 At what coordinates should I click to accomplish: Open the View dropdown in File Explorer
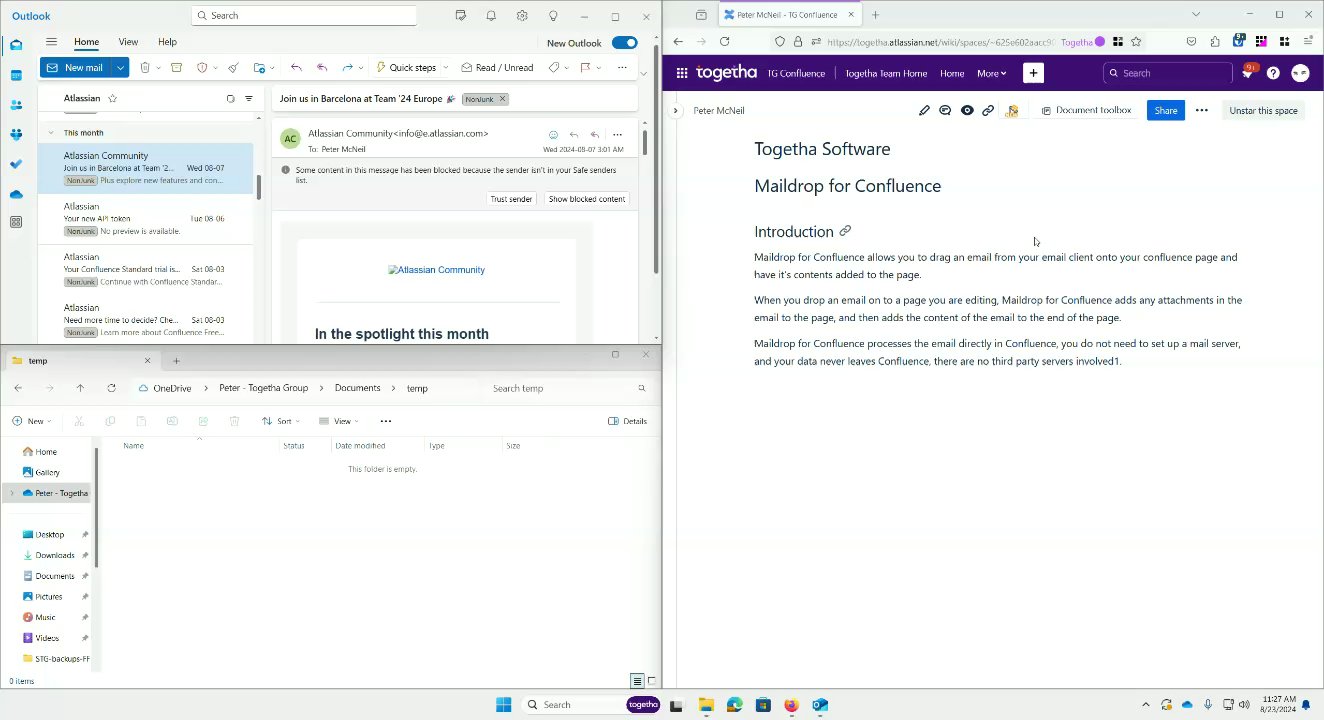339,421
